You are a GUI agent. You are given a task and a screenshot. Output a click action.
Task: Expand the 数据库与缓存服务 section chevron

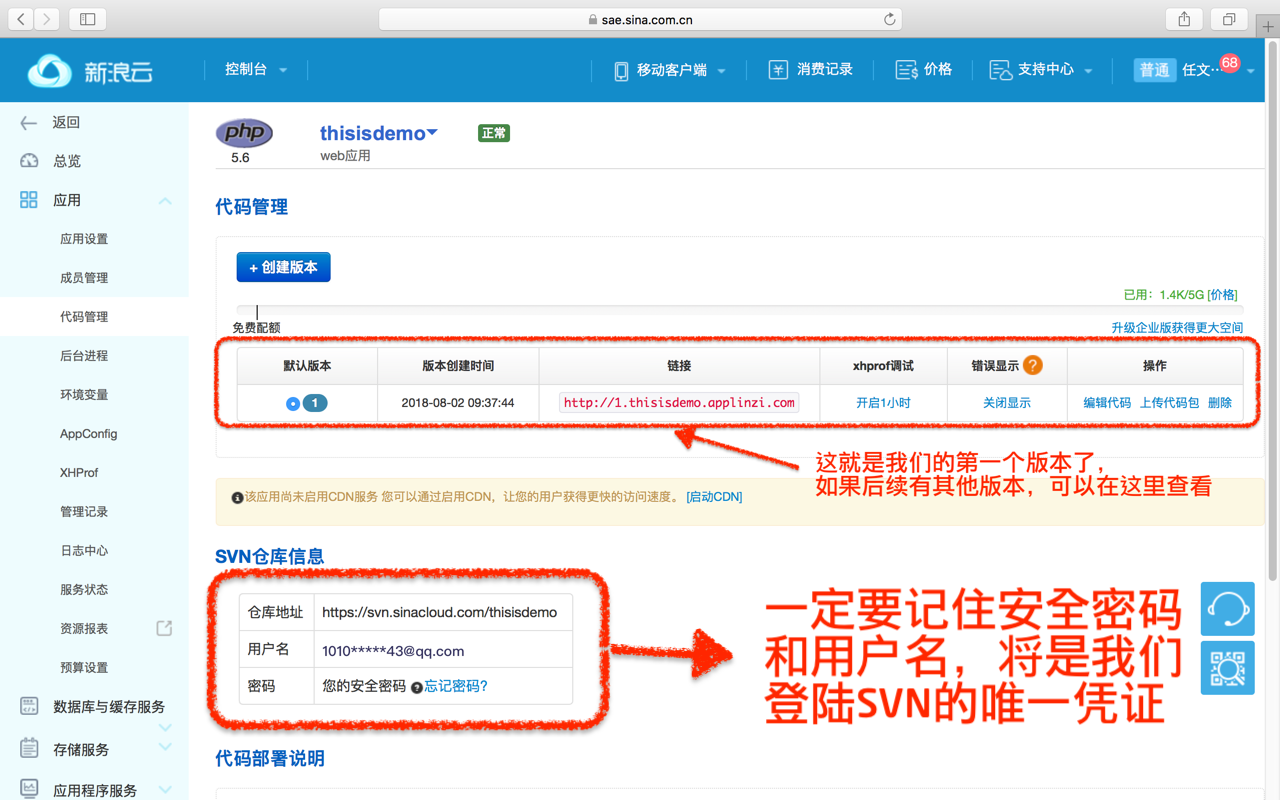tap(165, 726)
